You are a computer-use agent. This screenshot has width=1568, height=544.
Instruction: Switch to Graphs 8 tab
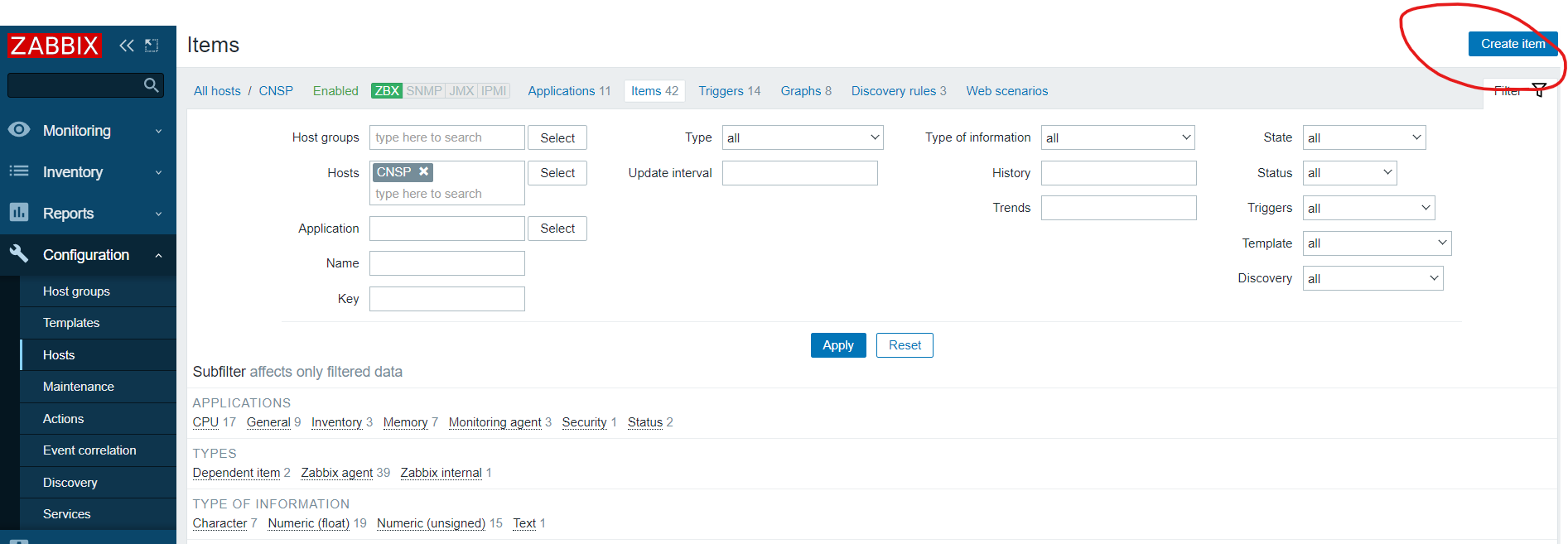[x=806, y=91]
